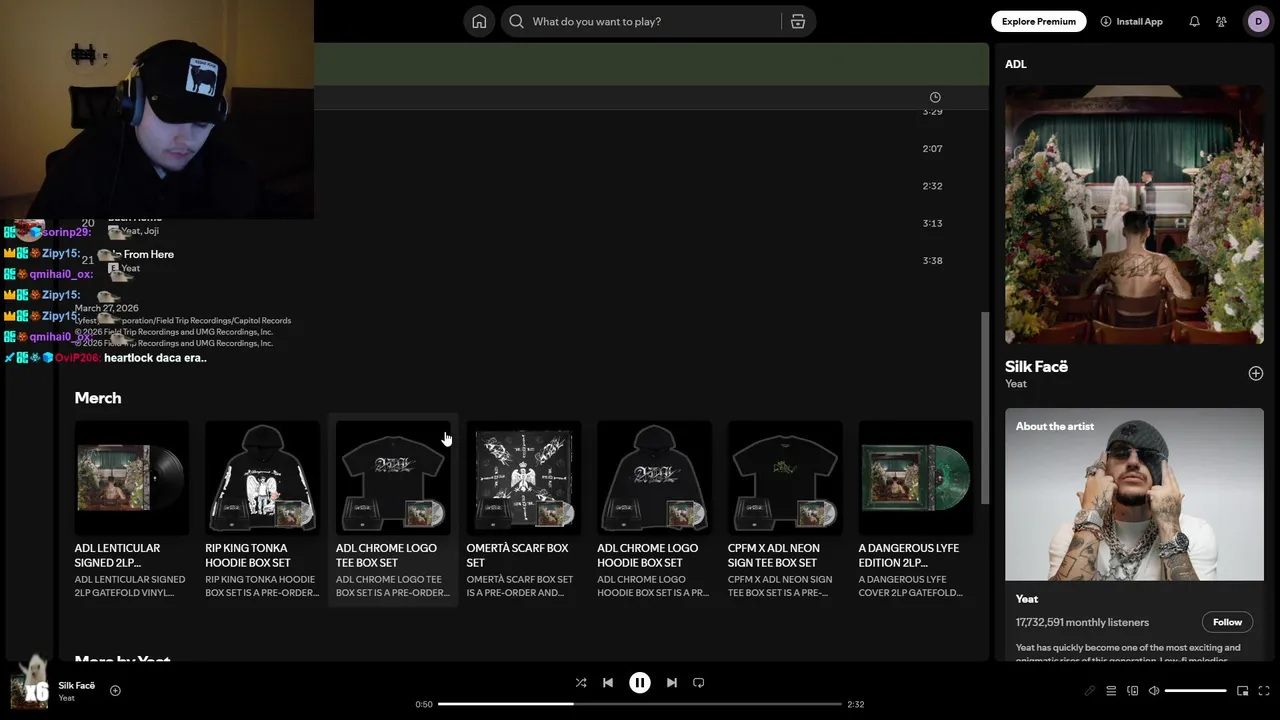Click the search magnifier icon

pyautogui.click(x=516, y=21)
